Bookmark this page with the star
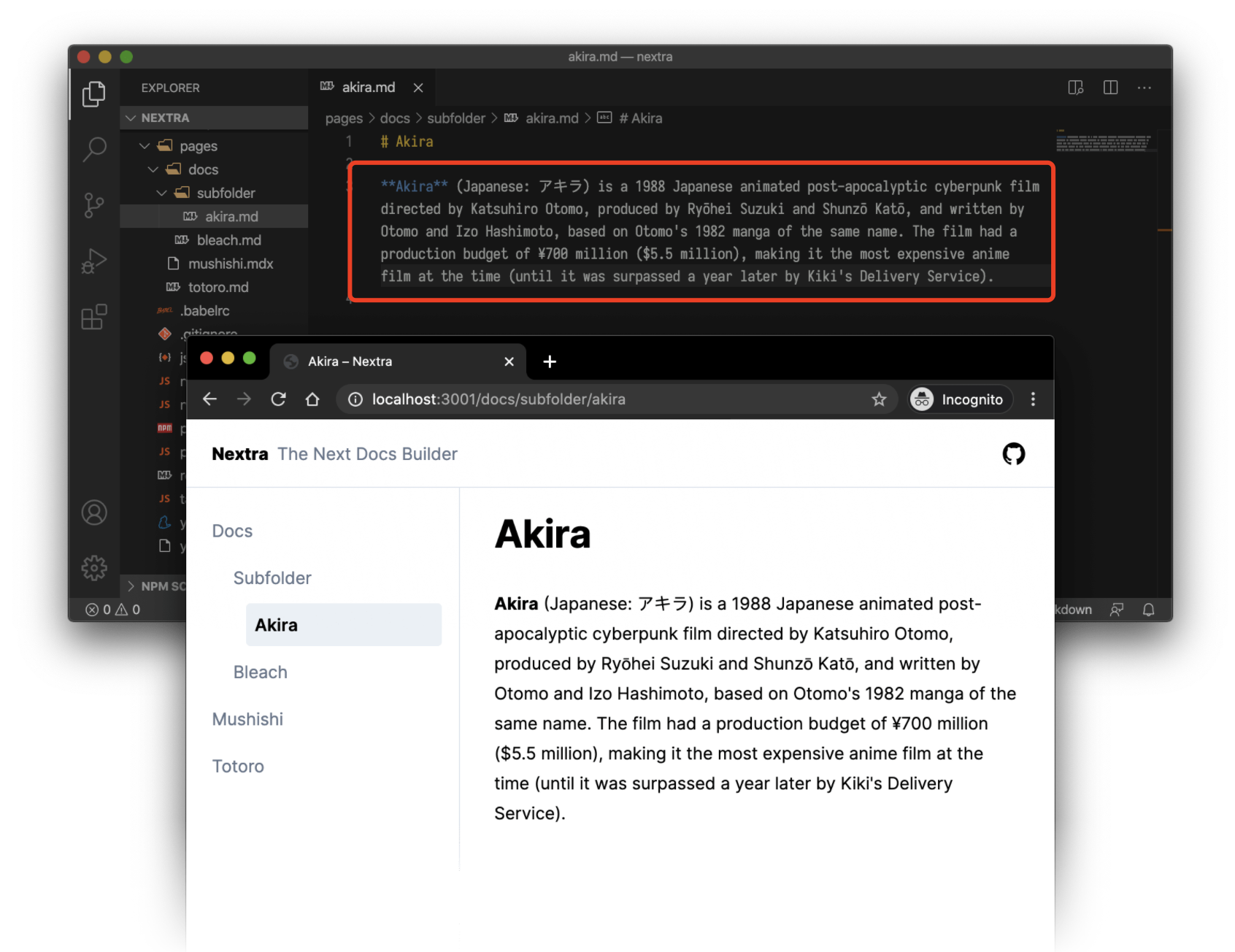Screen dimensions: 1235x952 pyautogui.click(x=879, y=399)
